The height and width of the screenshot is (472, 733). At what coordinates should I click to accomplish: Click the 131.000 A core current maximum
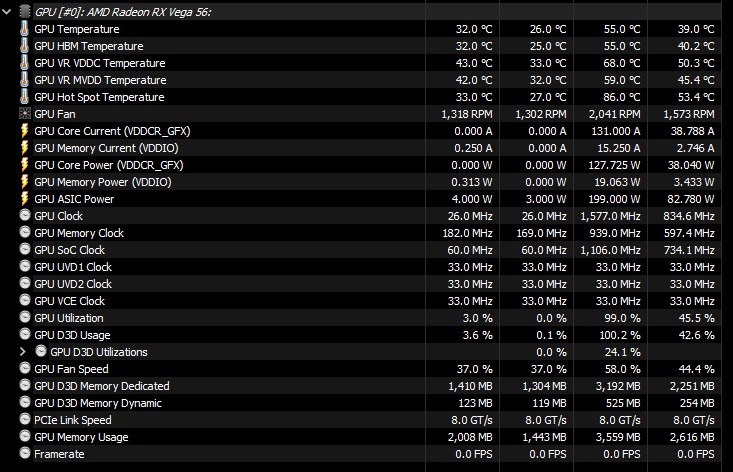click(616, 131)
